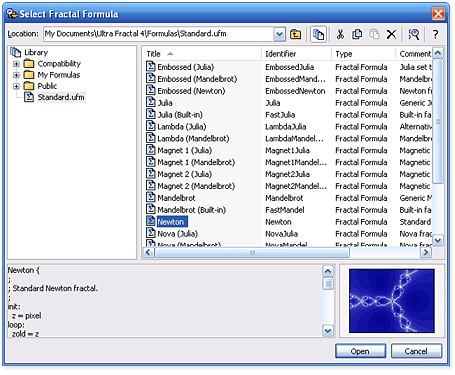This screenshot has width=455, height=375.
Task: Select Magnet 1 (Mandelbrot) in the list
Action: coord(196,162)
